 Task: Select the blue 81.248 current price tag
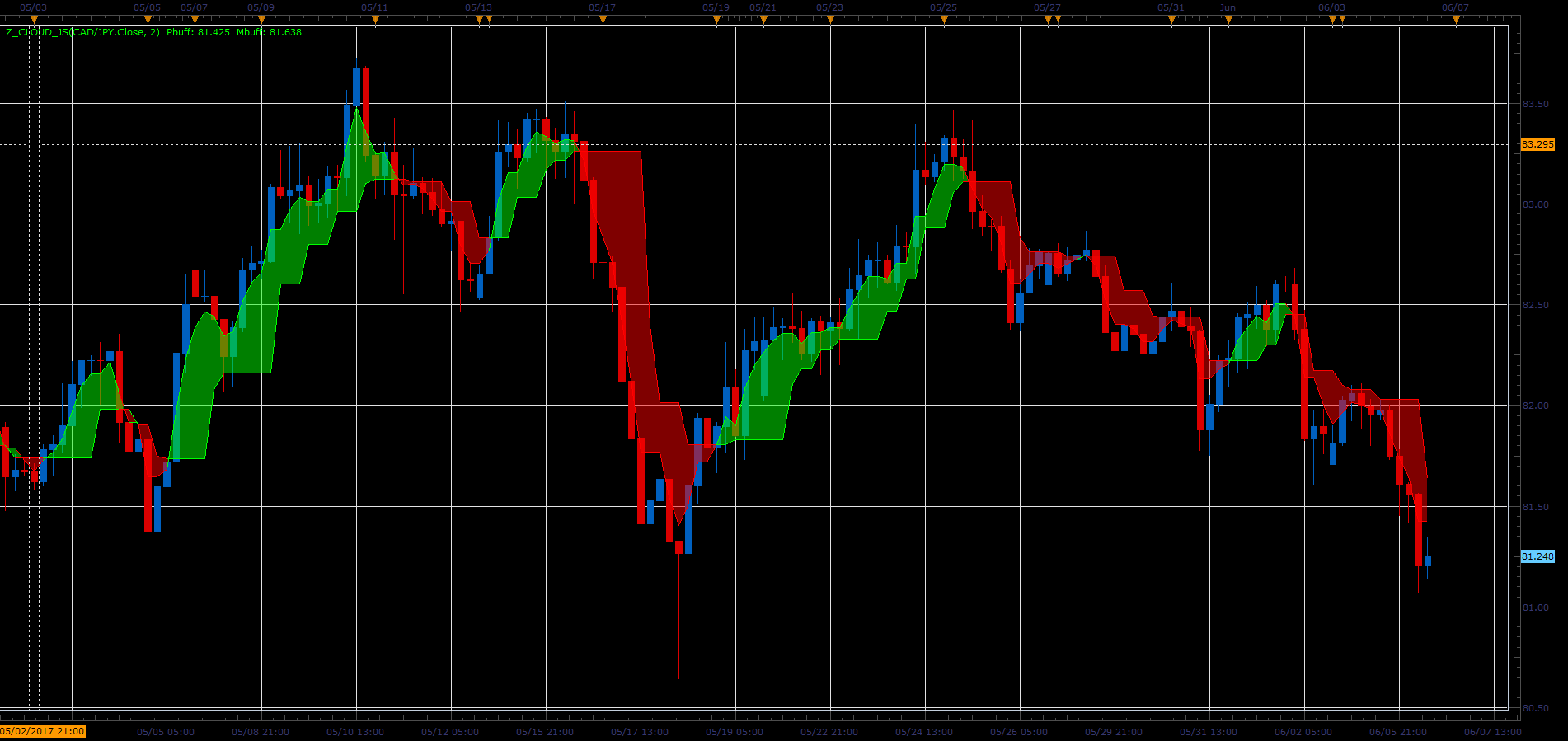(1537, 556)
